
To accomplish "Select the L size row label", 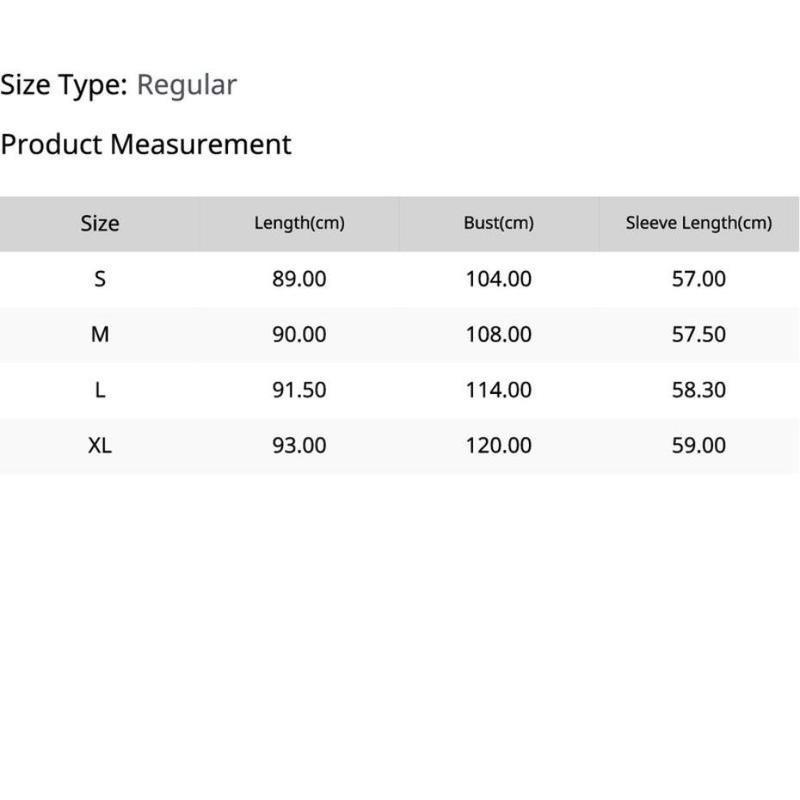I will (x=99, y=390).
